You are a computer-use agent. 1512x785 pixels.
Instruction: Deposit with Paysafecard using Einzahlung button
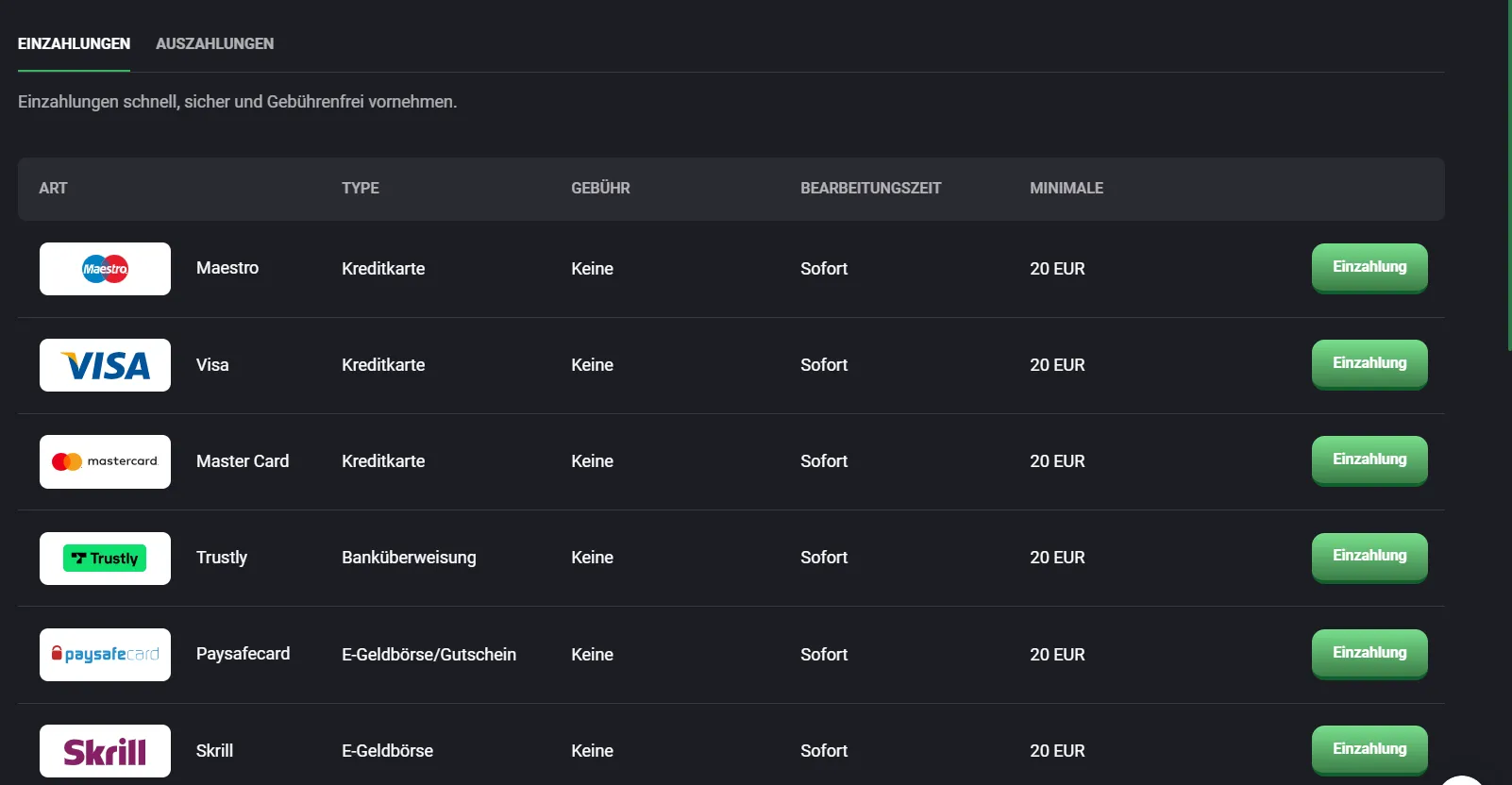[x=1369, y=653]
